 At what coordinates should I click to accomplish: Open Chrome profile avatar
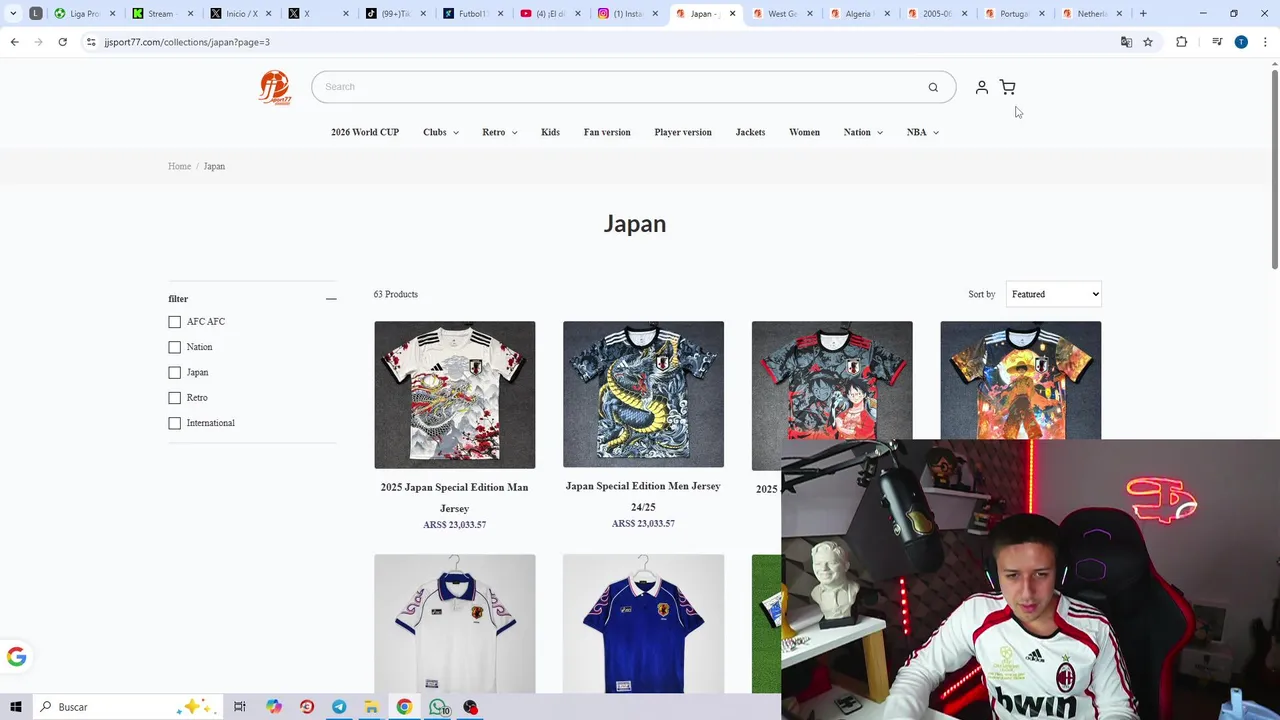(x=1241, y=42)
